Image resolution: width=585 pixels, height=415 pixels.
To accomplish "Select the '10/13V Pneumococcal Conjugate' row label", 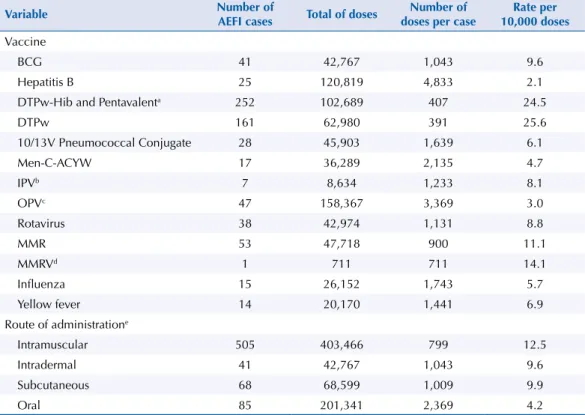I will point(104,143).
